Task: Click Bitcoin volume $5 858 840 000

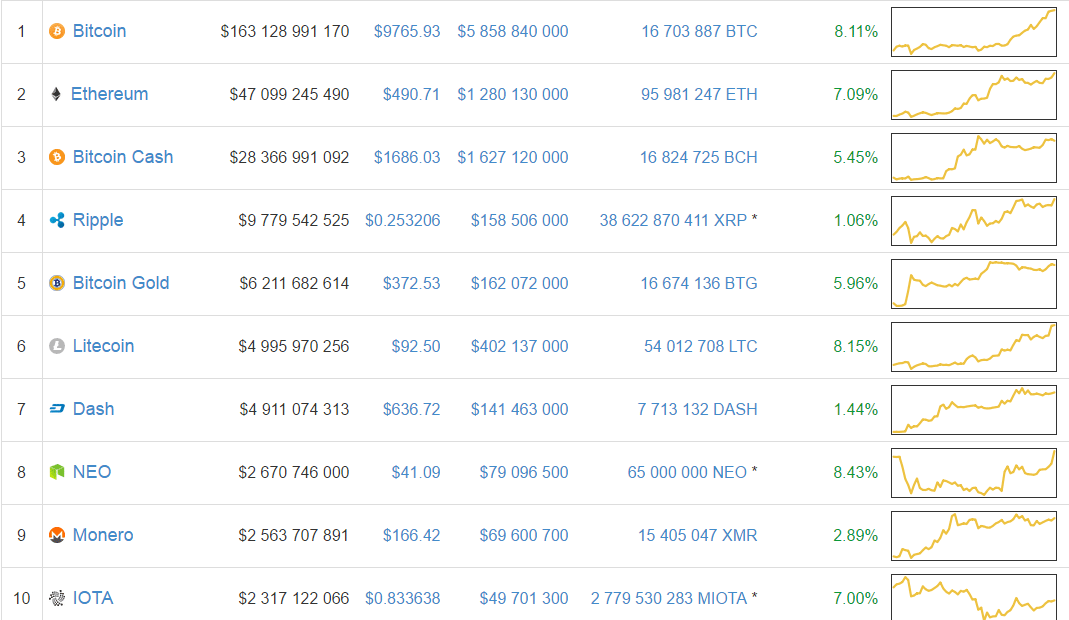Action: (x=513, y=31)
